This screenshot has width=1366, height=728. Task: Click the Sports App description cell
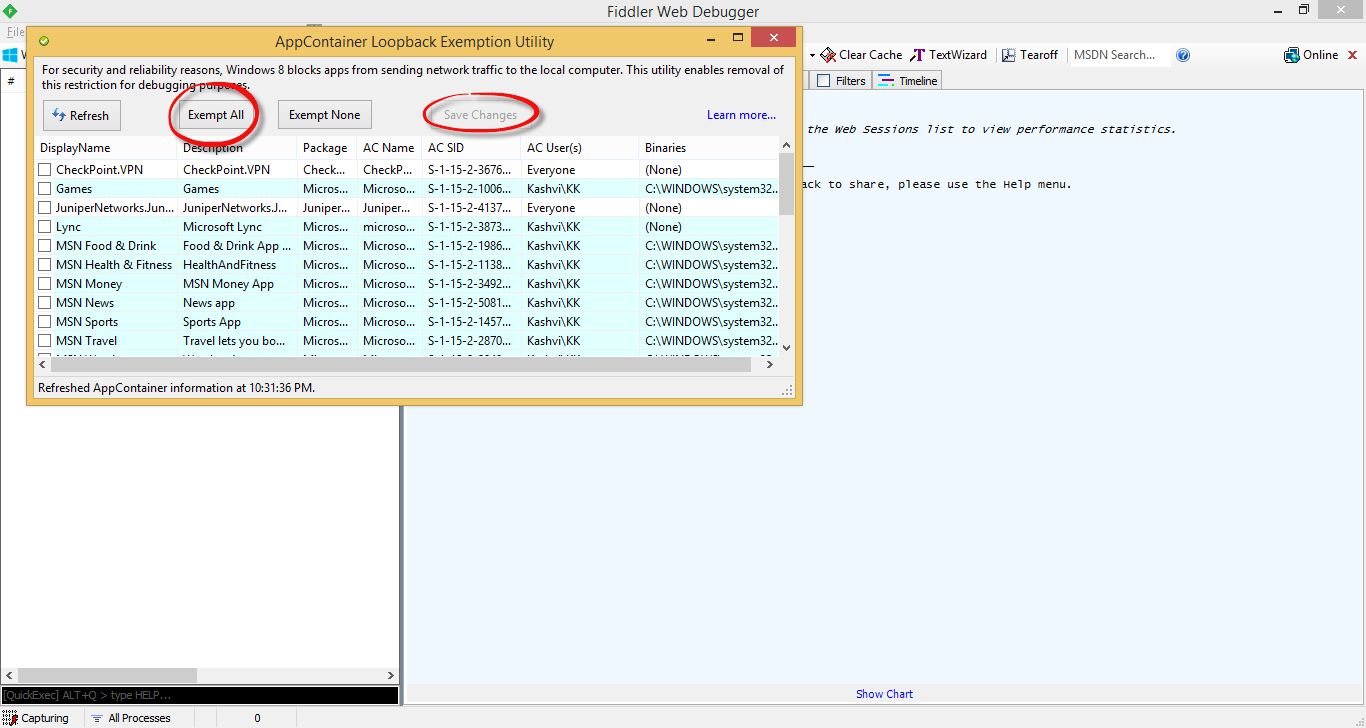click(212, 322)
